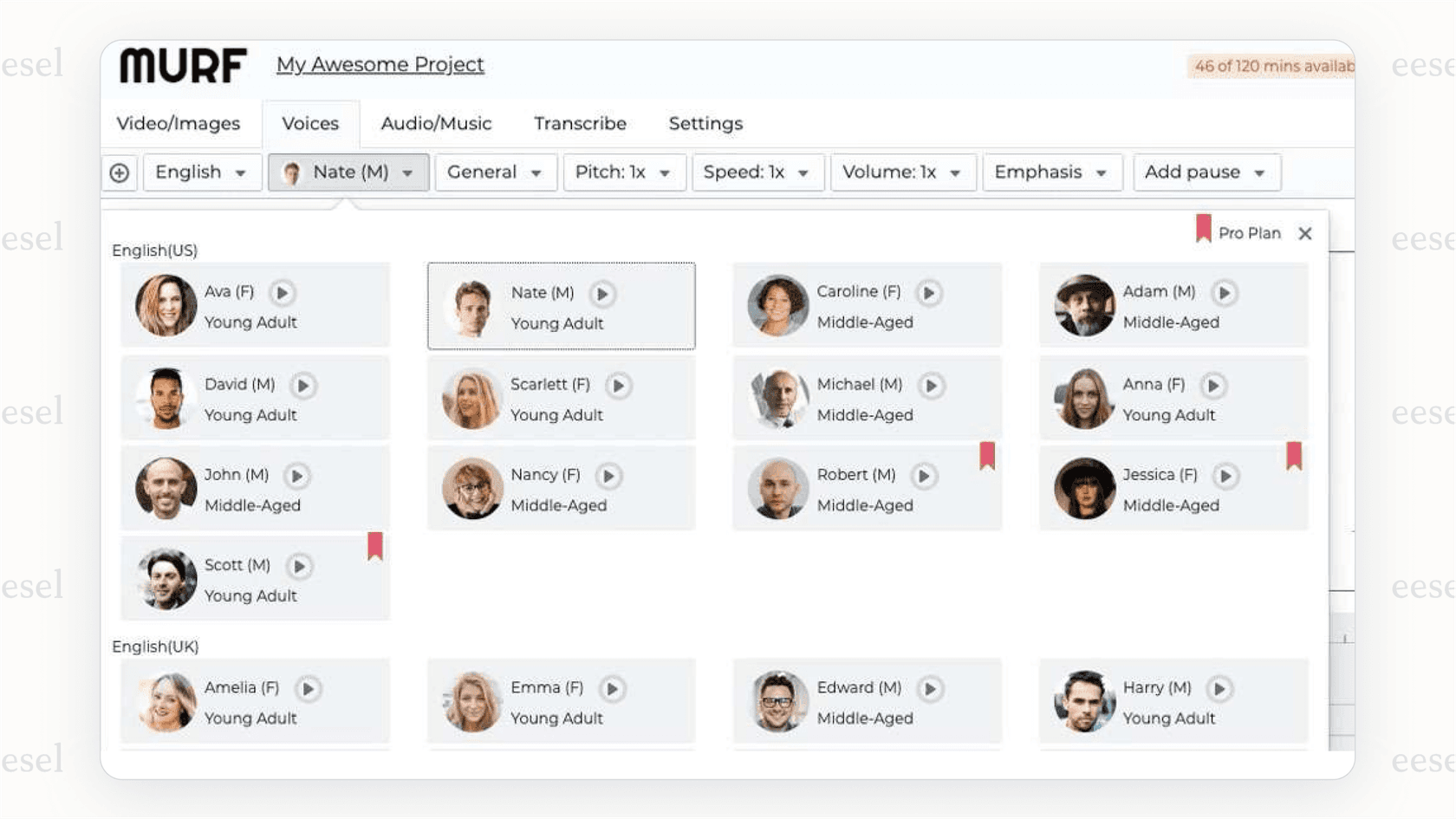Click the English(US) section heading
The image size is (1456, 819).
pos(155,250)
